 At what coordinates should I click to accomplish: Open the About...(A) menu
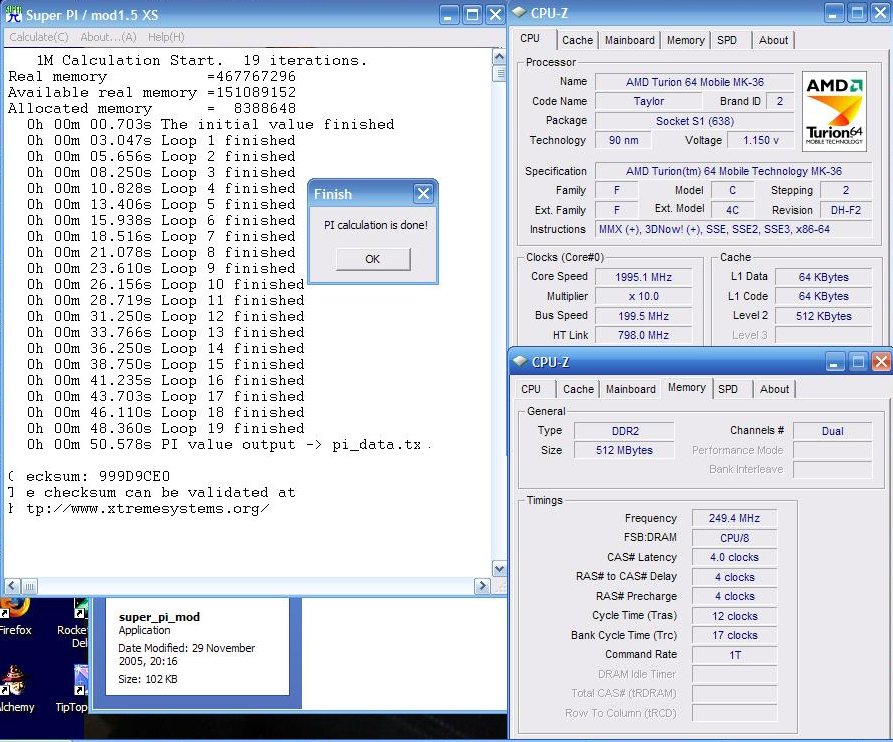(x=108, y=37)
